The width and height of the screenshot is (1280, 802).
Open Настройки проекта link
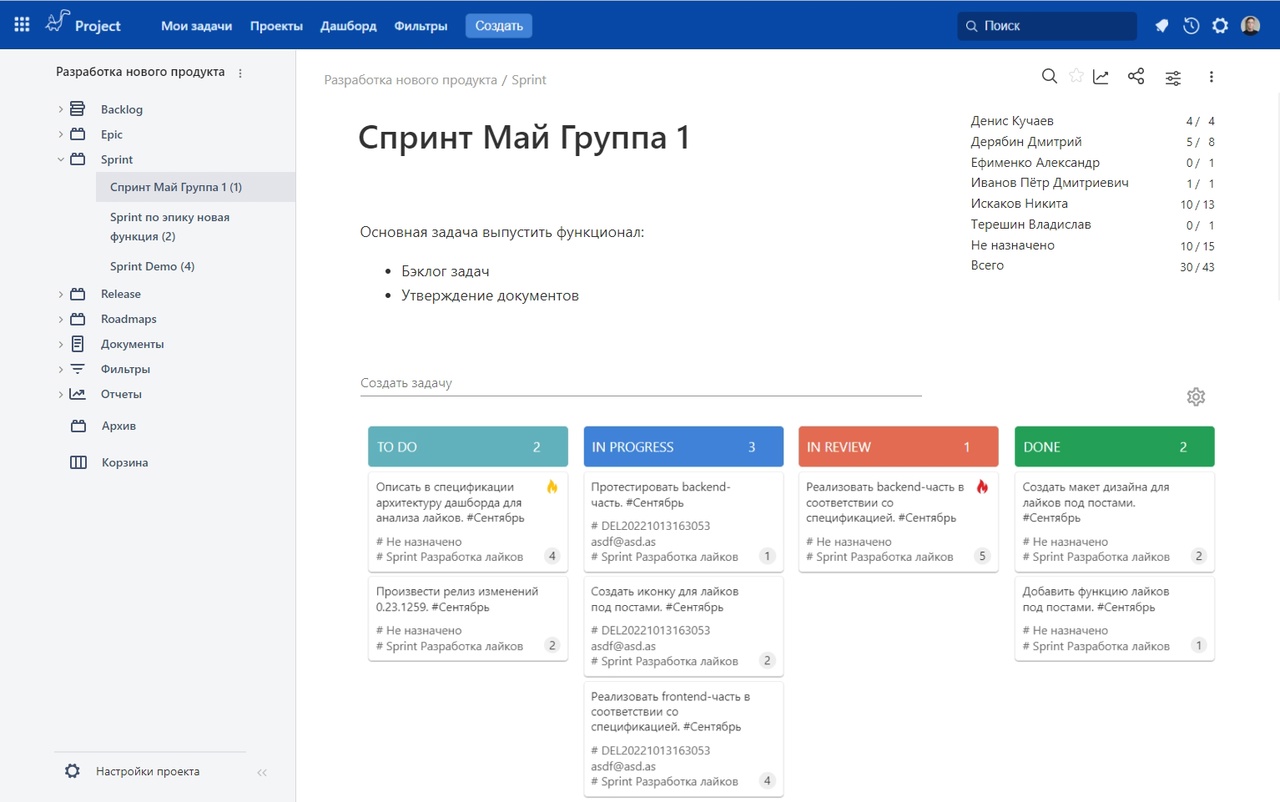pos(147,771)
